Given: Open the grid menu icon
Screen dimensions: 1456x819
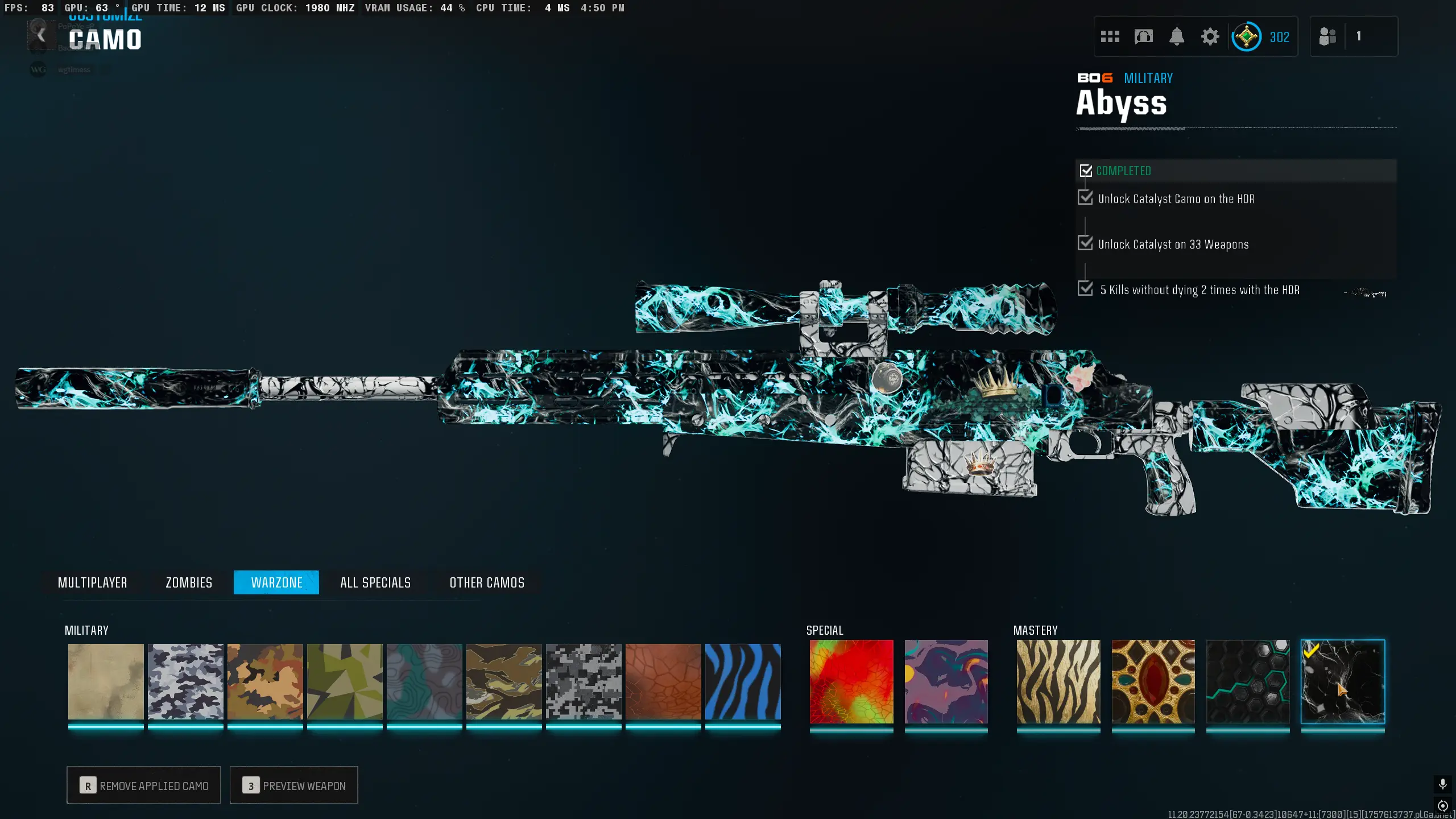Looking at the screenshot, I should point(1110,37).
